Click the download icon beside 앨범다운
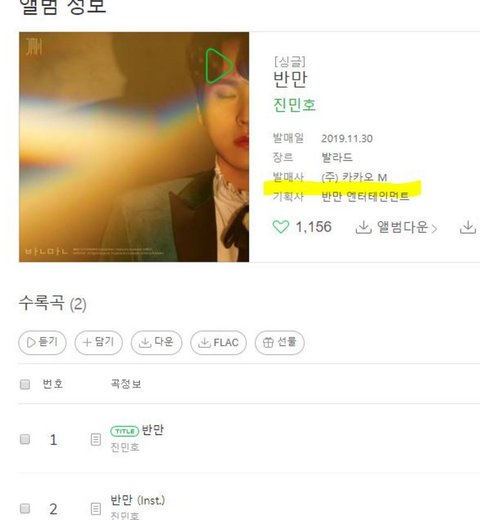 point(363,227)
